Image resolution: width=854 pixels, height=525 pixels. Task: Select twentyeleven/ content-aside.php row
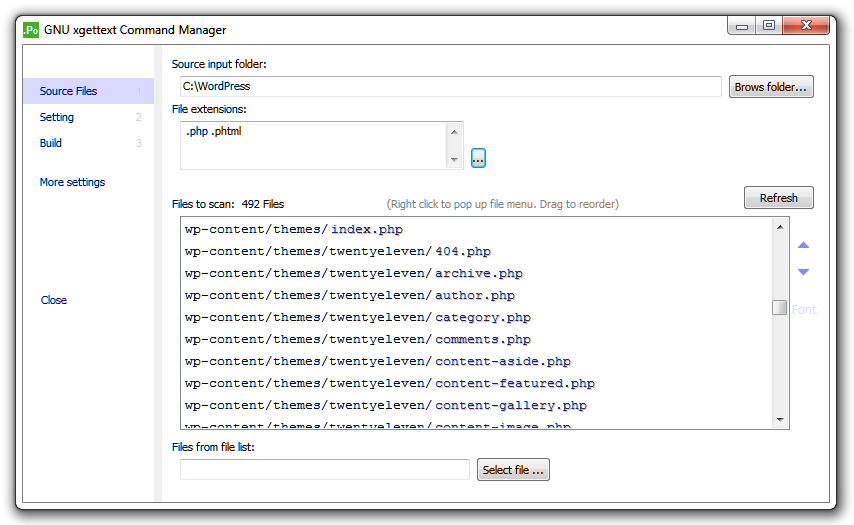(x=477, y=362)
